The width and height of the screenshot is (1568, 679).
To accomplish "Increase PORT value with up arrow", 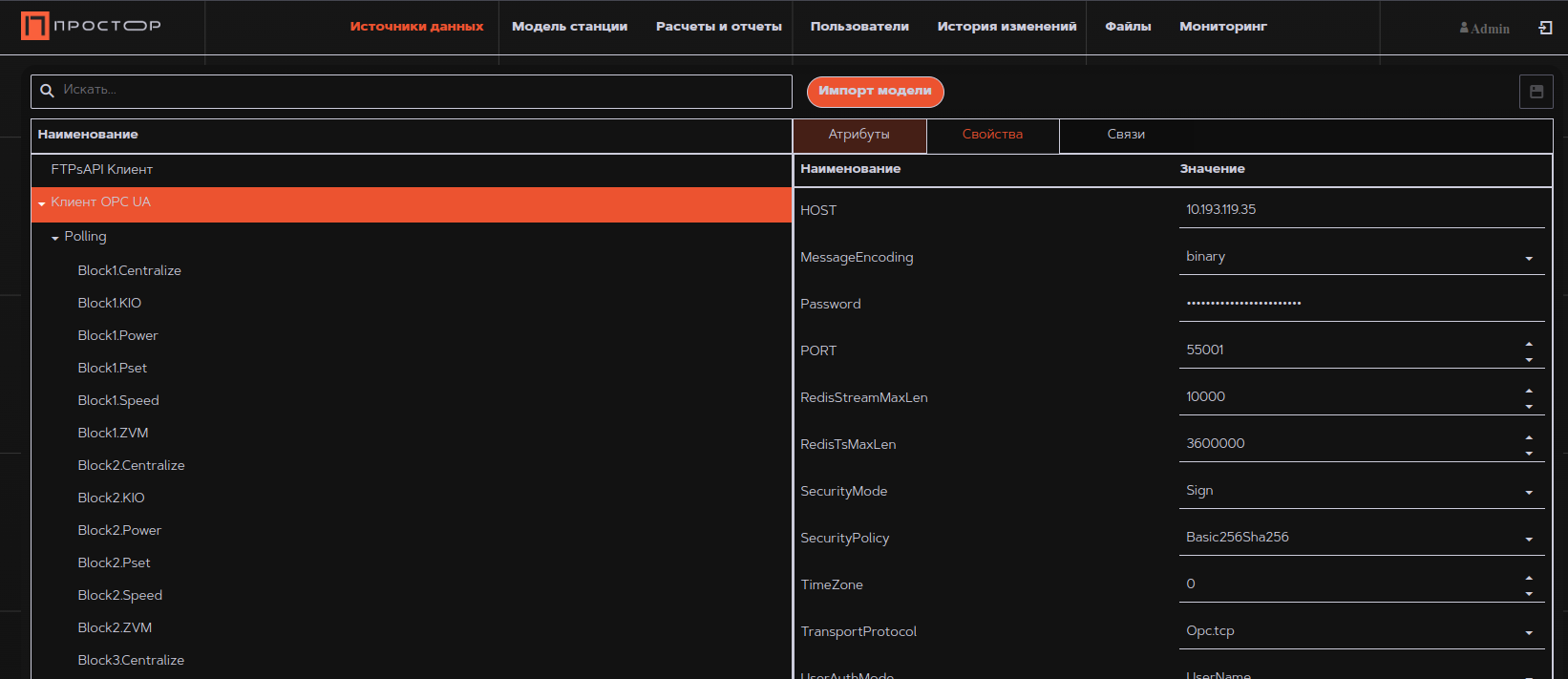I will (1529, 344).
